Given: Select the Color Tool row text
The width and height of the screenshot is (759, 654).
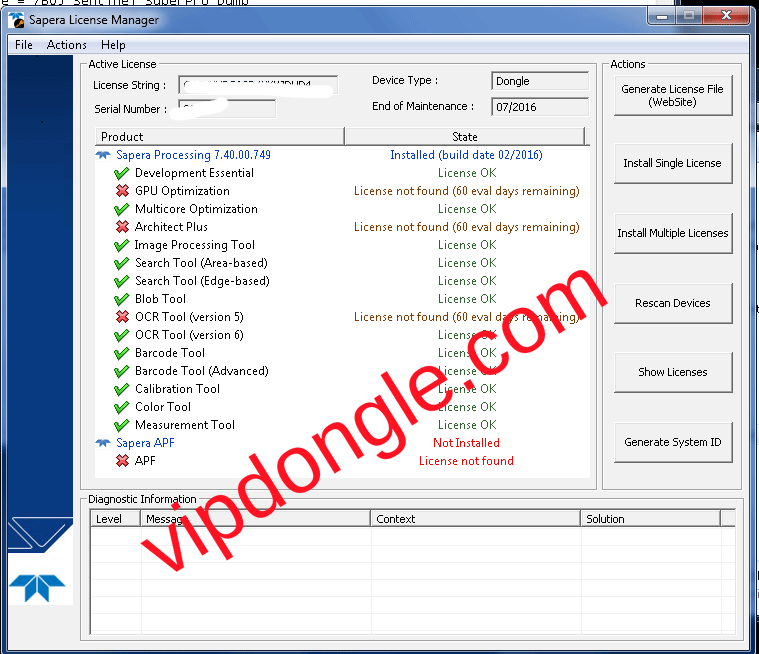Looking at the screenshot, I should (x=163, y=407).
